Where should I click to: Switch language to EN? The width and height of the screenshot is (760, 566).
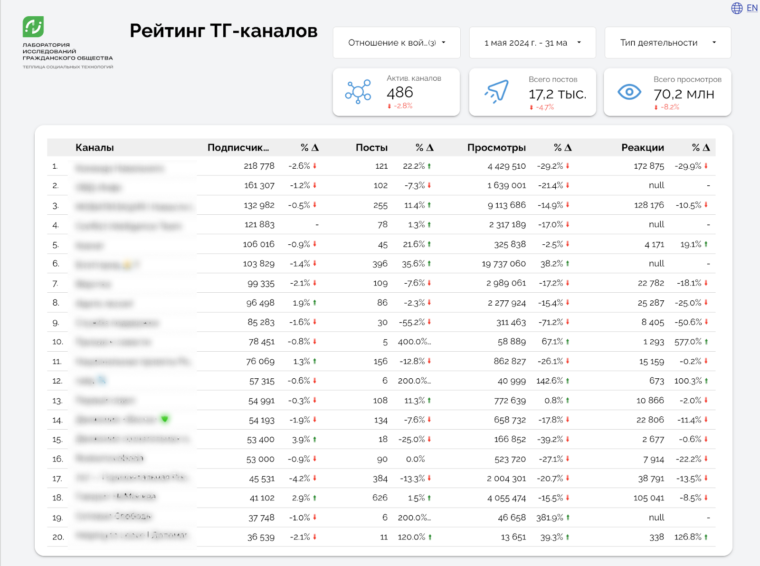[x=751, y=8]
